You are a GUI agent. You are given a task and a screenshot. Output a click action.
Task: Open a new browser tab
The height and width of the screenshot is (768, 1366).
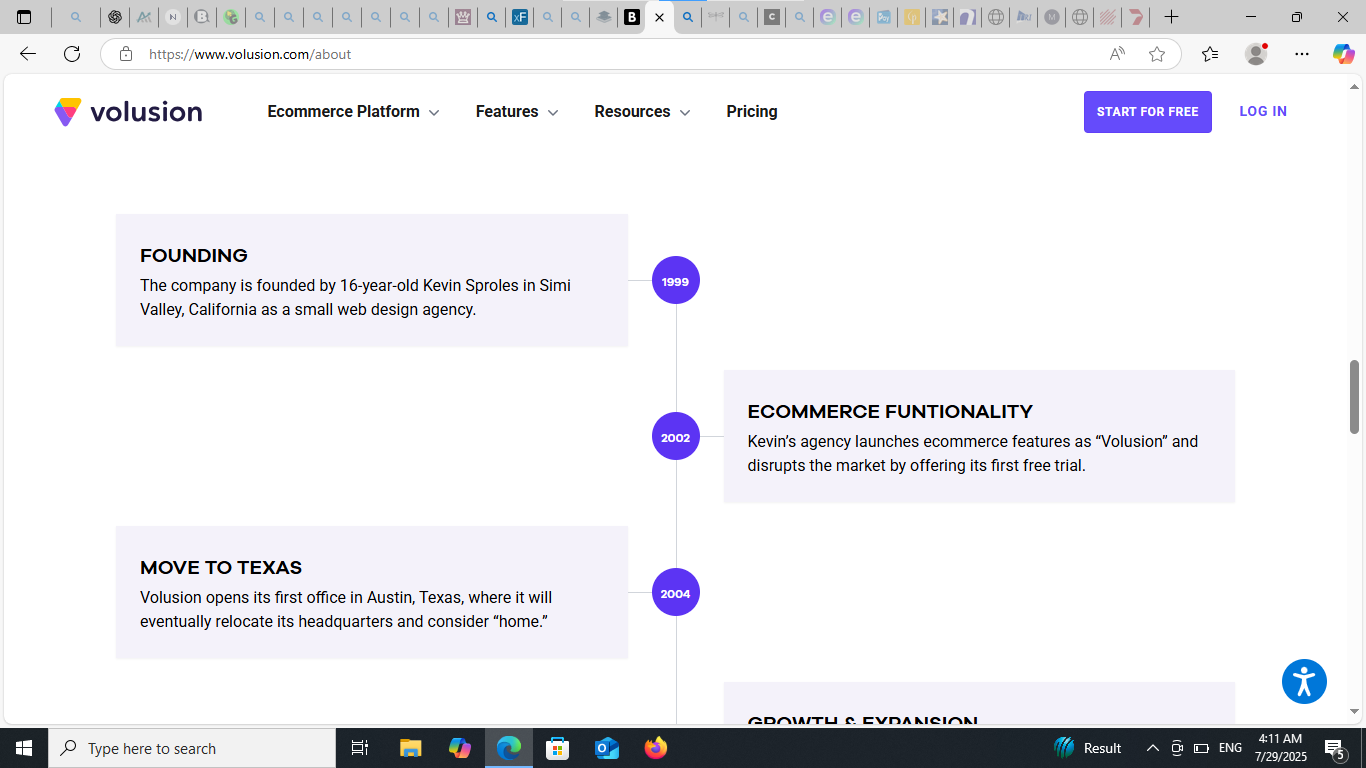pos(1171,17)
